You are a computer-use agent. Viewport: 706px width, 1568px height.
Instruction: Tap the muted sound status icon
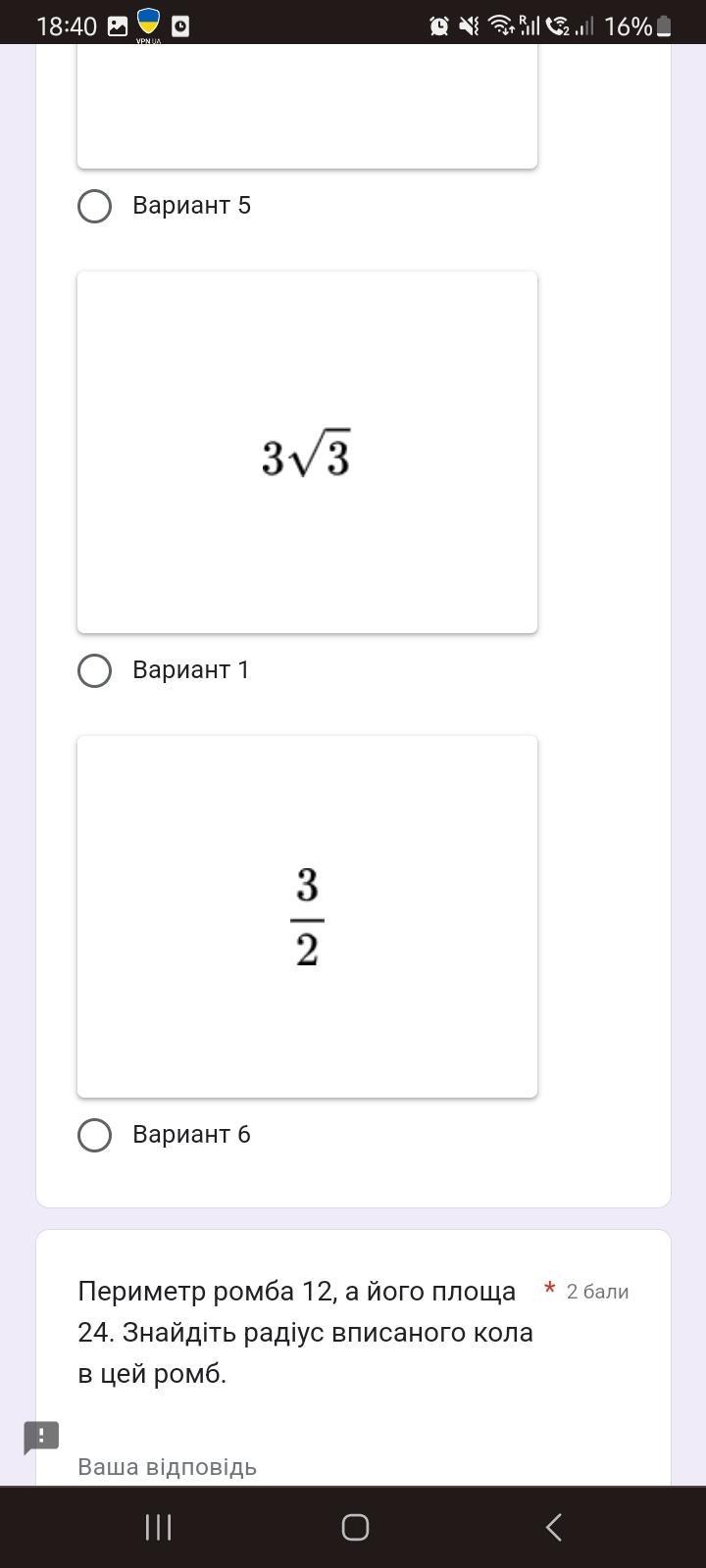[x=470, y=26]
